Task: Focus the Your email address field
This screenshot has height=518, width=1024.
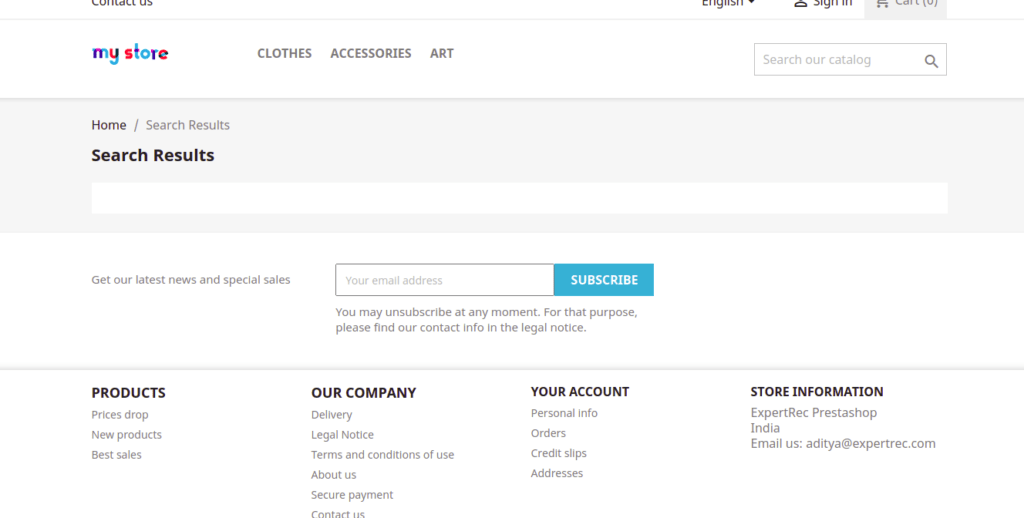Action: coord(445,280)
